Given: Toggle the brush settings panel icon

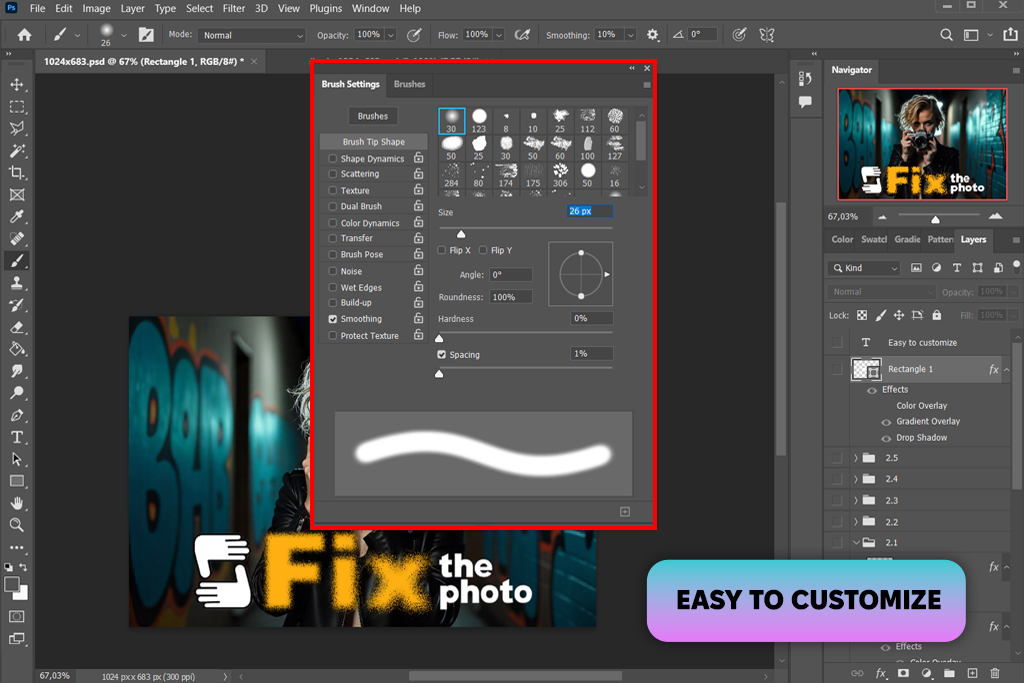Looking at the screenshot, I should click(x=146, y=35).
